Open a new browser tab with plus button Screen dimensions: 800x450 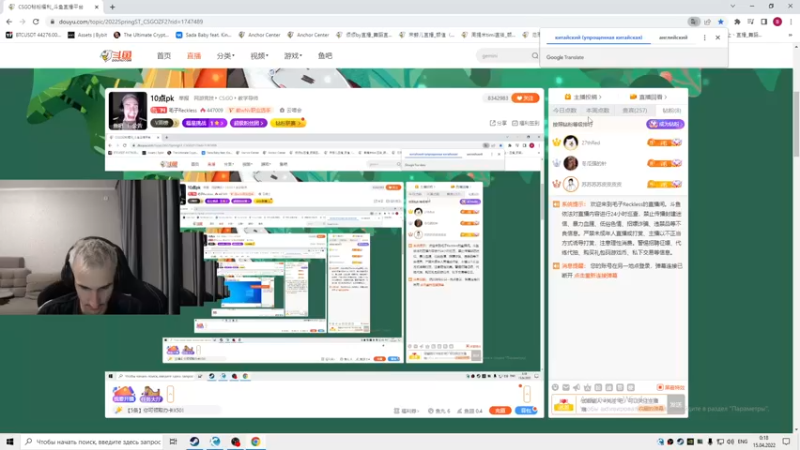pos(112,7)
